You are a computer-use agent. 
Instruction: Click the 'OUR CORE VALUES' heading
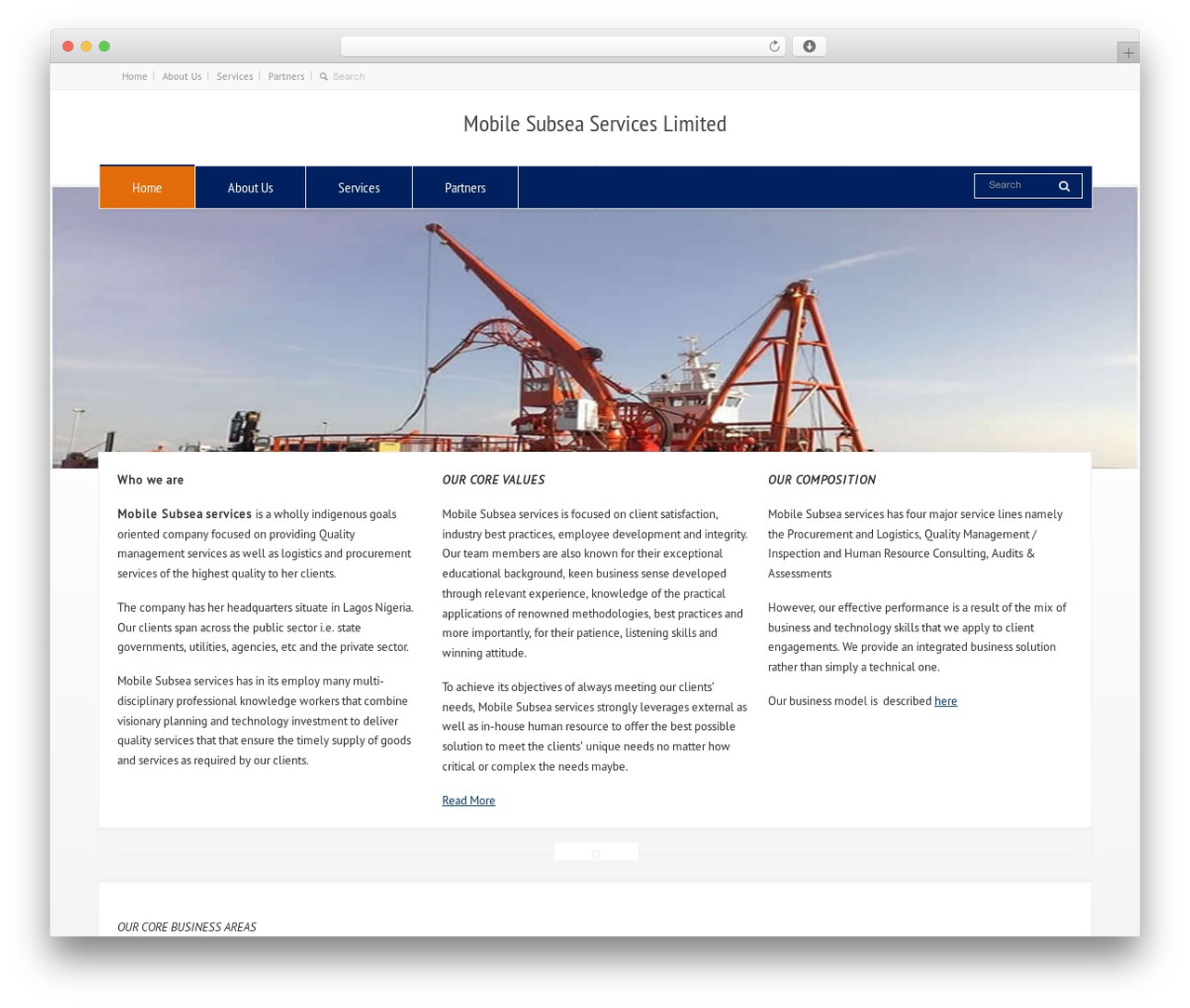tap(494, 480)
